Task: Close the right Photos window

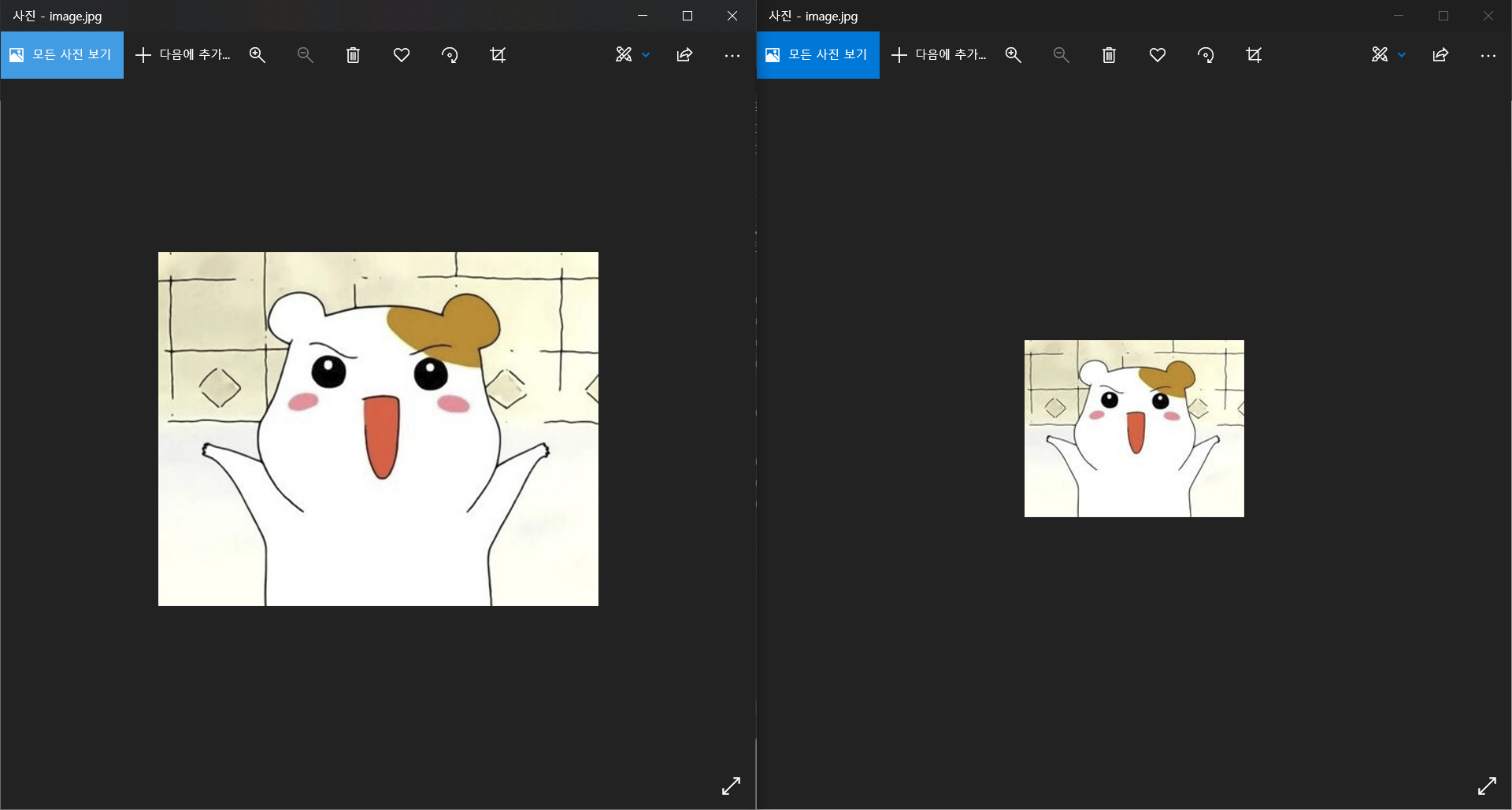Action: pyautogui.click(x=1488, y=16)
